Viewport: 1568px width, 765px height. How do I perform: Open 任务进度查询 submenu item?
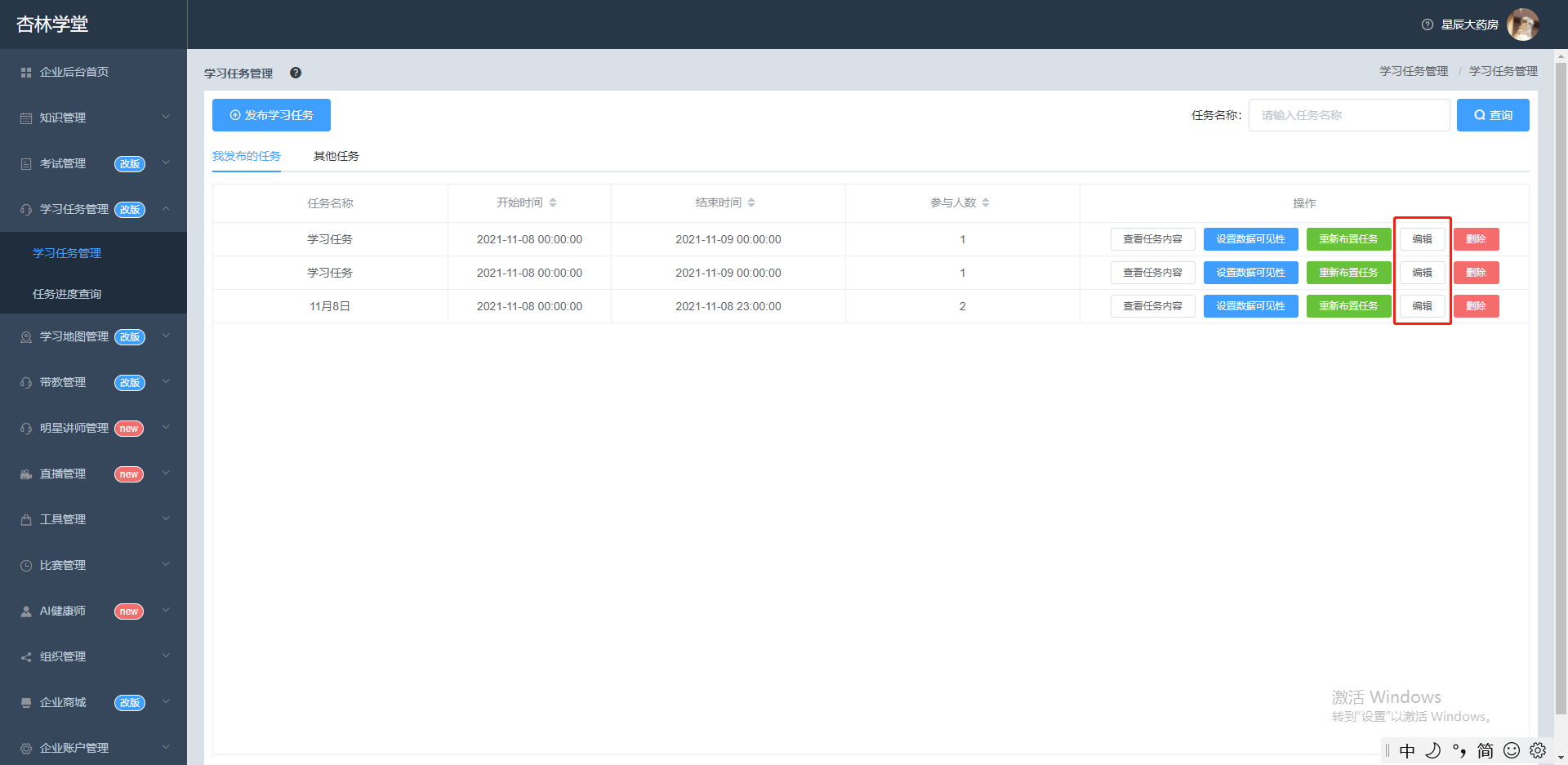[67, 294]
